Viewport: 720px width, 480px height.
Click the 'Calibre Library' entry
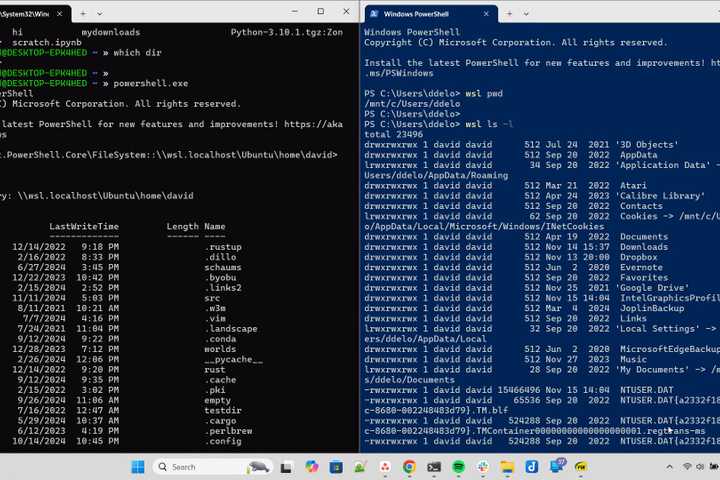coord(662,196)
